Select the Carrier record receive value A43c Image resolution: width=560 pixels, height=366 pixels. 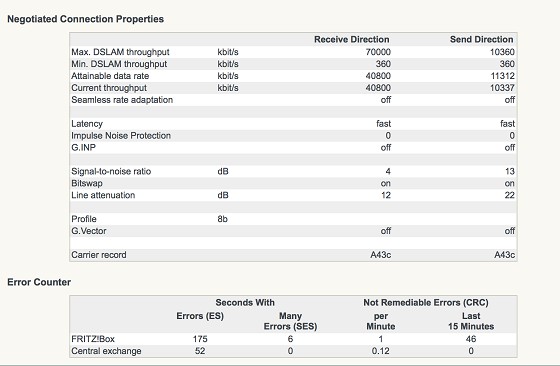381,255
